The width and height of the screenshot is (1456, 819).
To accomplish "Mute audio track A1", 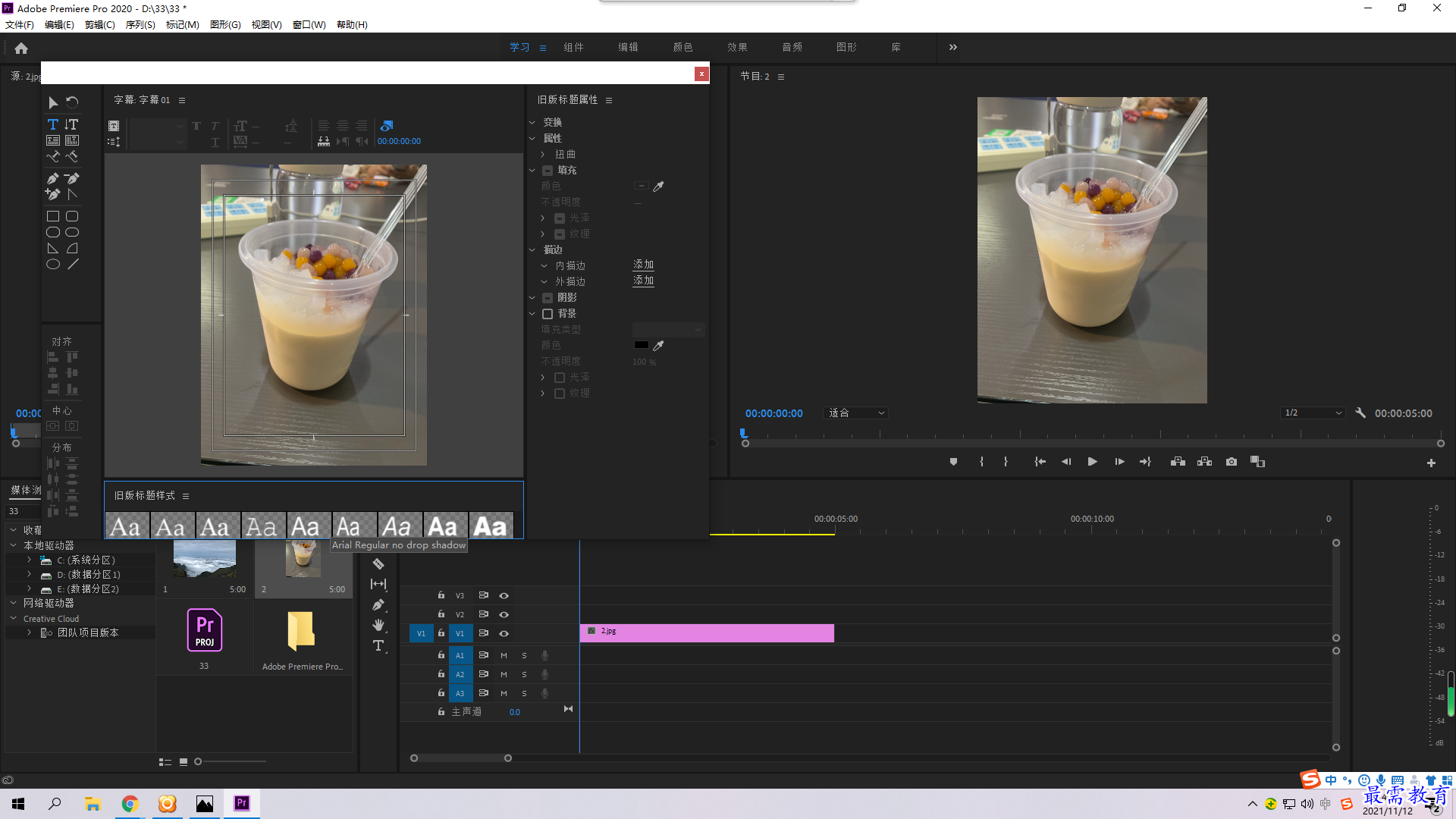I will pyautogui.click(x=504, y=655).
